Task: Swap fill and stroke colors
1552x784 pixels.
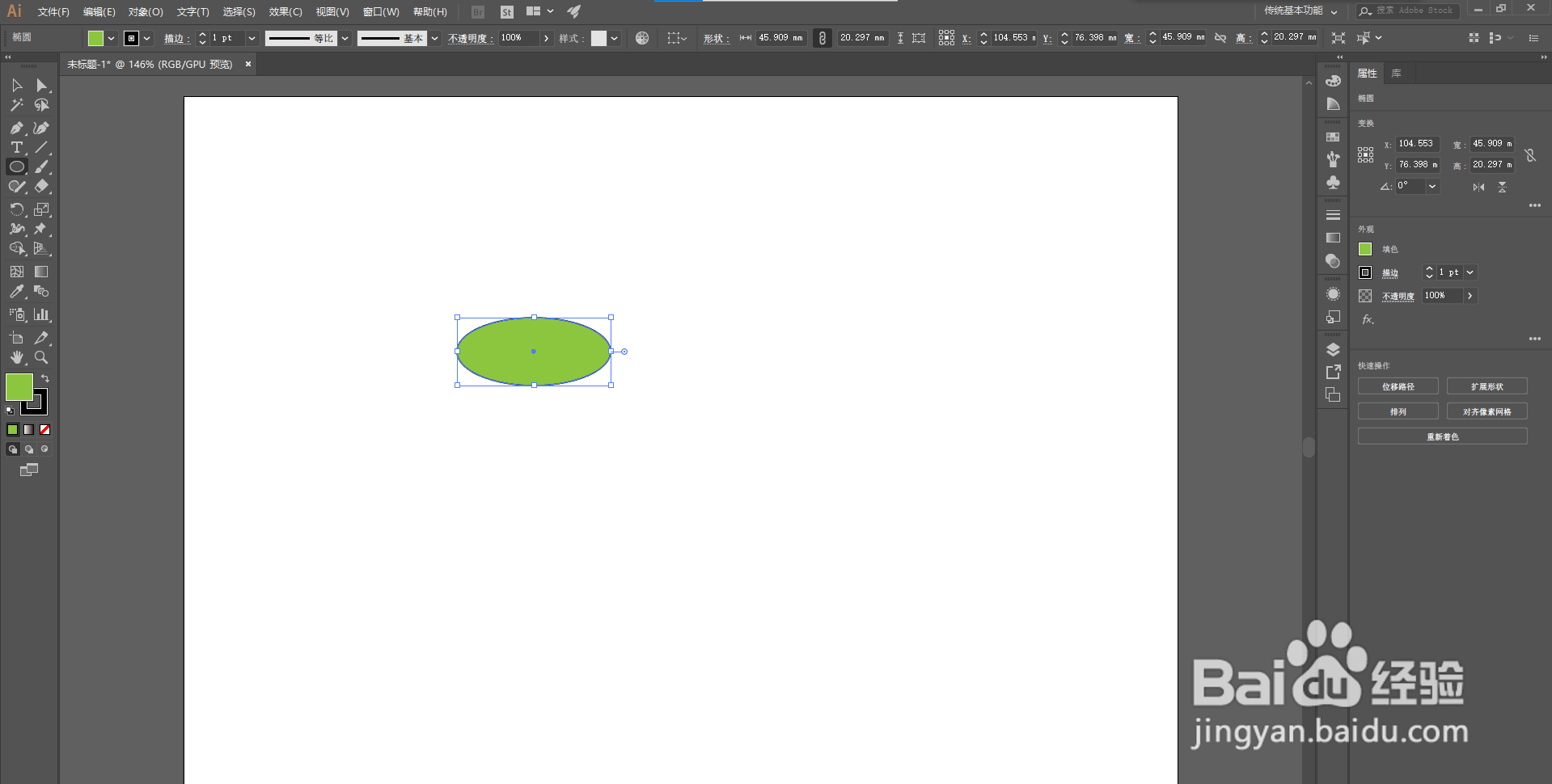Action: click(x=45, y=378)
